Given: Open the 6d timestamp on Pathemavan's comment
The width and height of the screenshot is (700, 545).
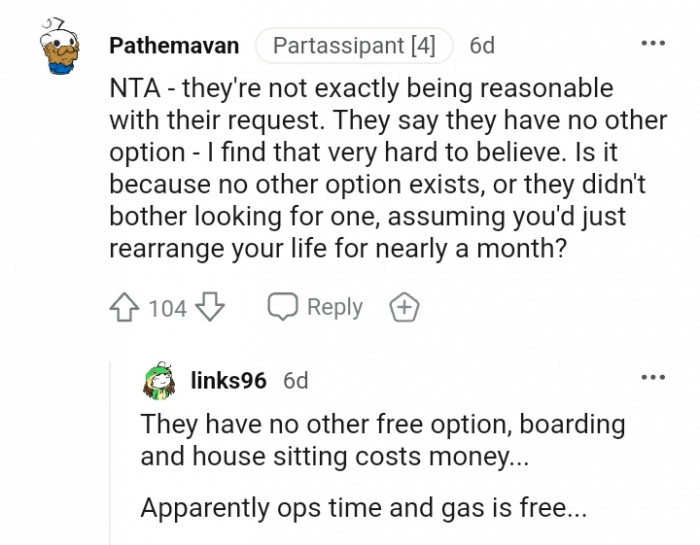Looking at the screenshot, I should pos(482,46).
